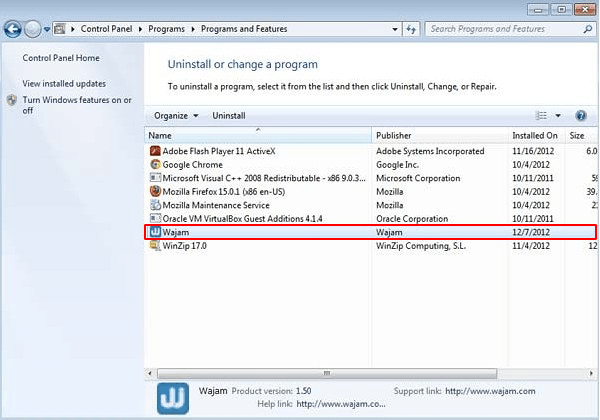Screen dimensions: 600x420
Task: Click the Google Chrome icon
Action: [x=155, y=164]
